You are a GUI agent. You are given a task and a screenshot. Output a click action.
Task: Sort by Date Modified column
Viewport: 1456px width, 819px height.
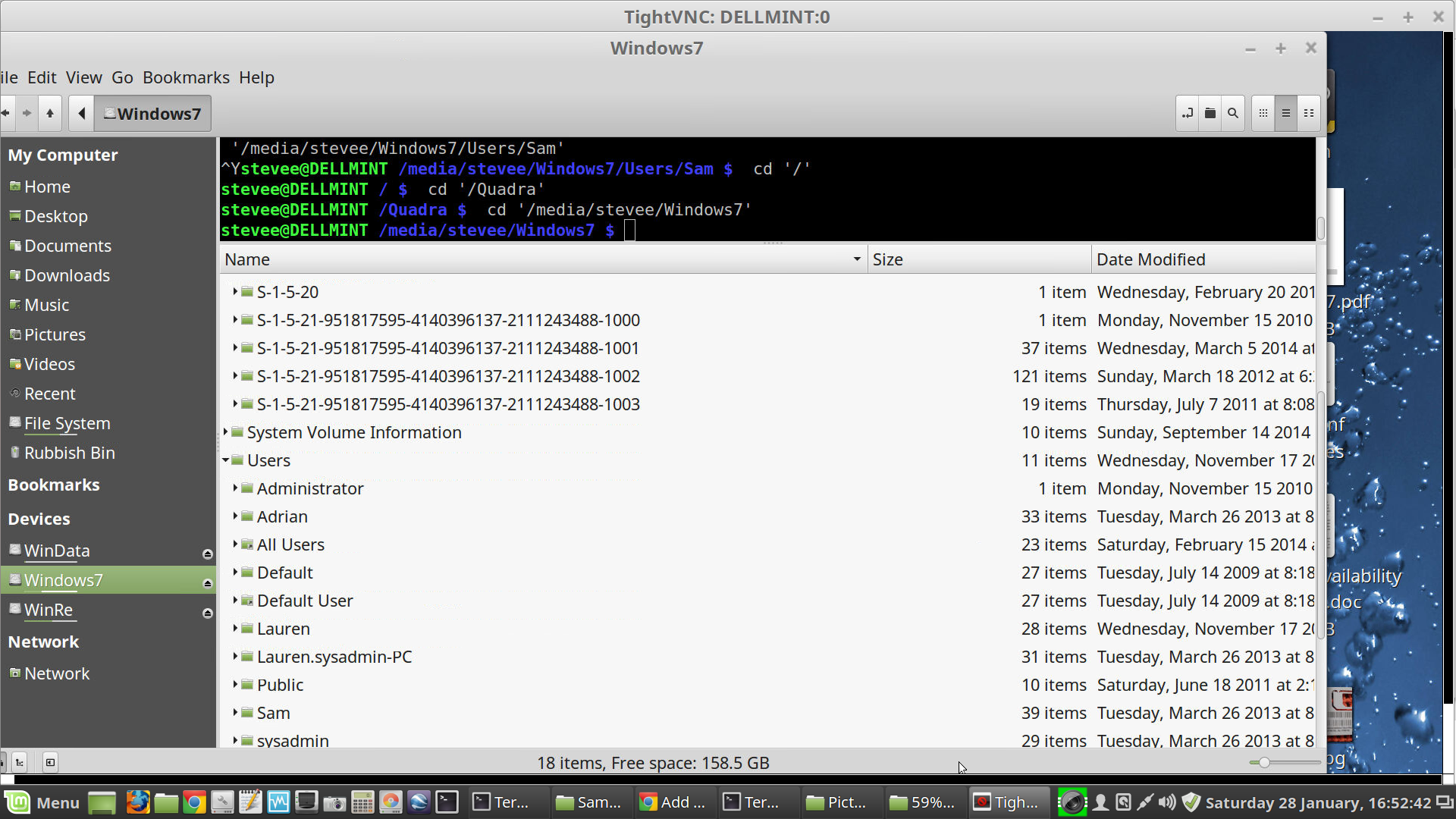1150,259
